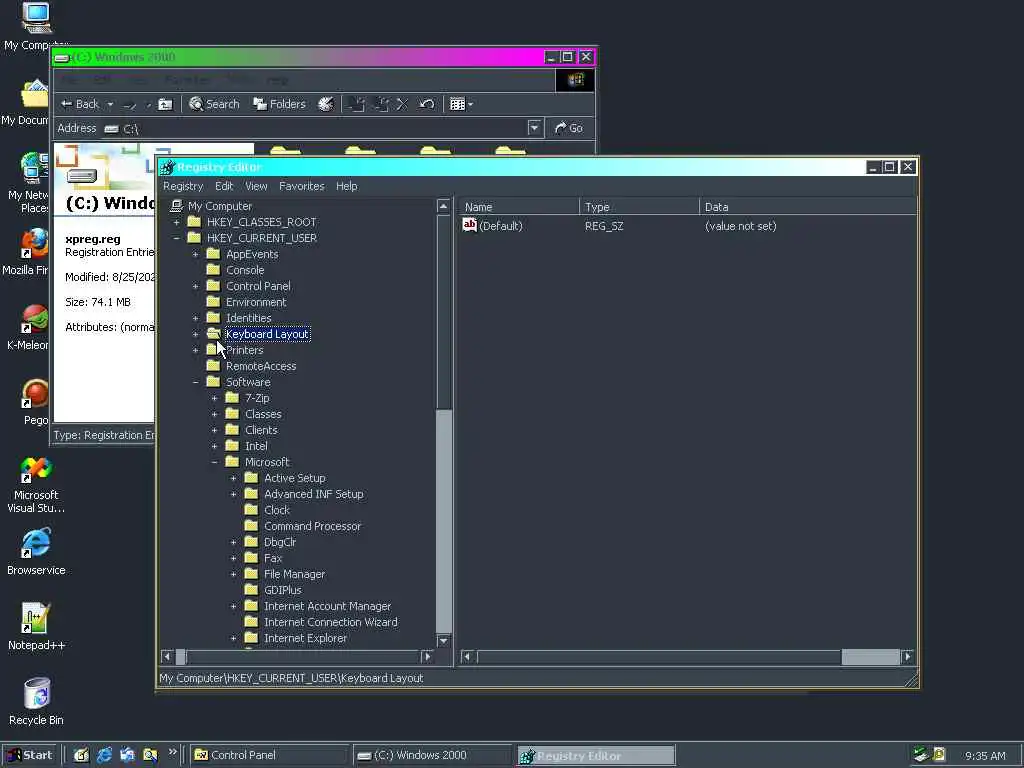This screenshot has height=768, width=1024.
Task: Click the values pane scroll right arrow
Action: (x=908, y=656)
